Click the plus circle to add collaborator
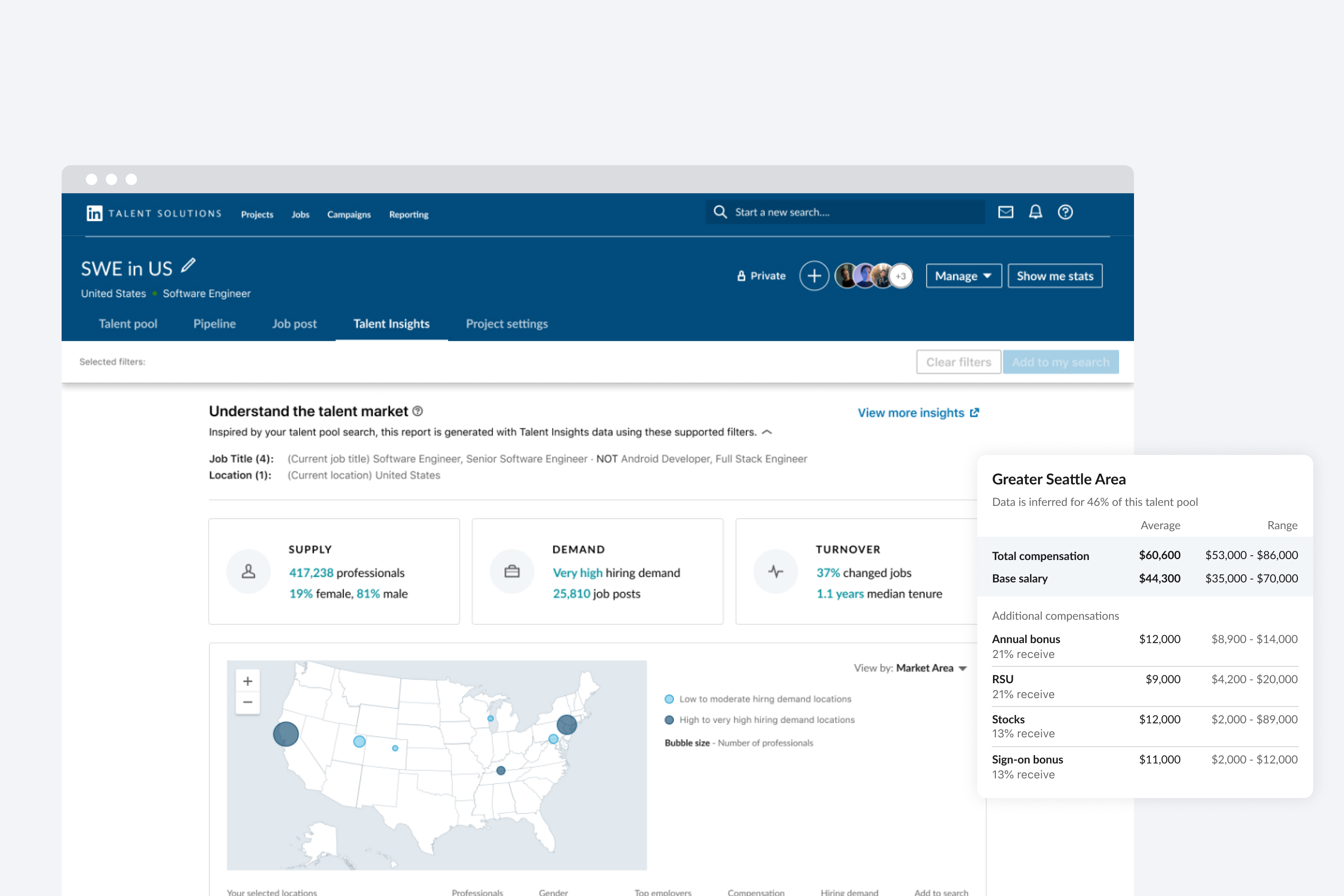Screen dimensions: 1344x896 coord(814,276)
